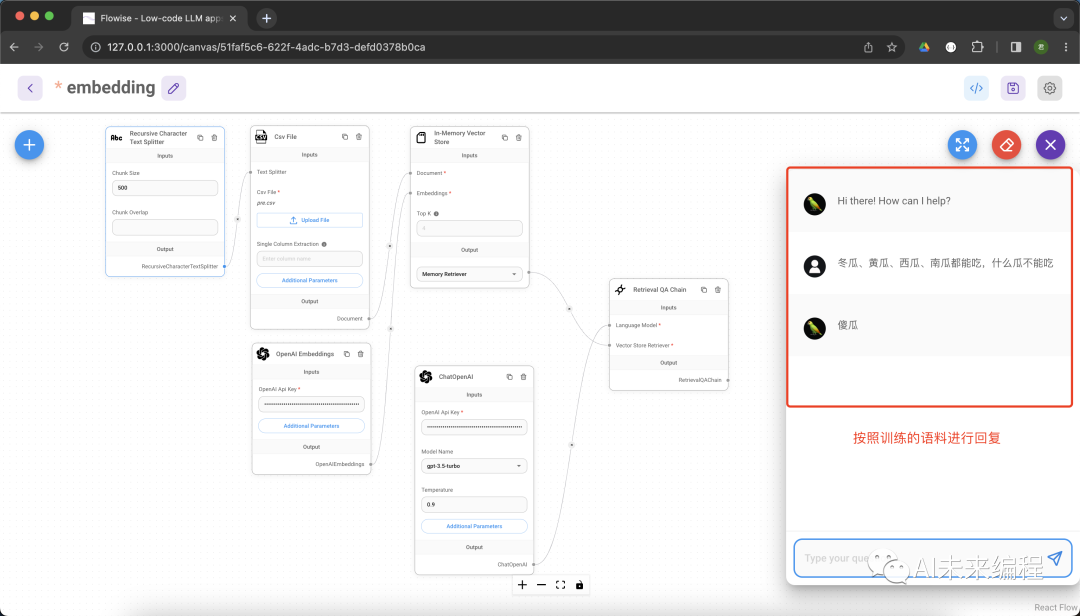Expand the chat window with blue button

pos(962,145)
